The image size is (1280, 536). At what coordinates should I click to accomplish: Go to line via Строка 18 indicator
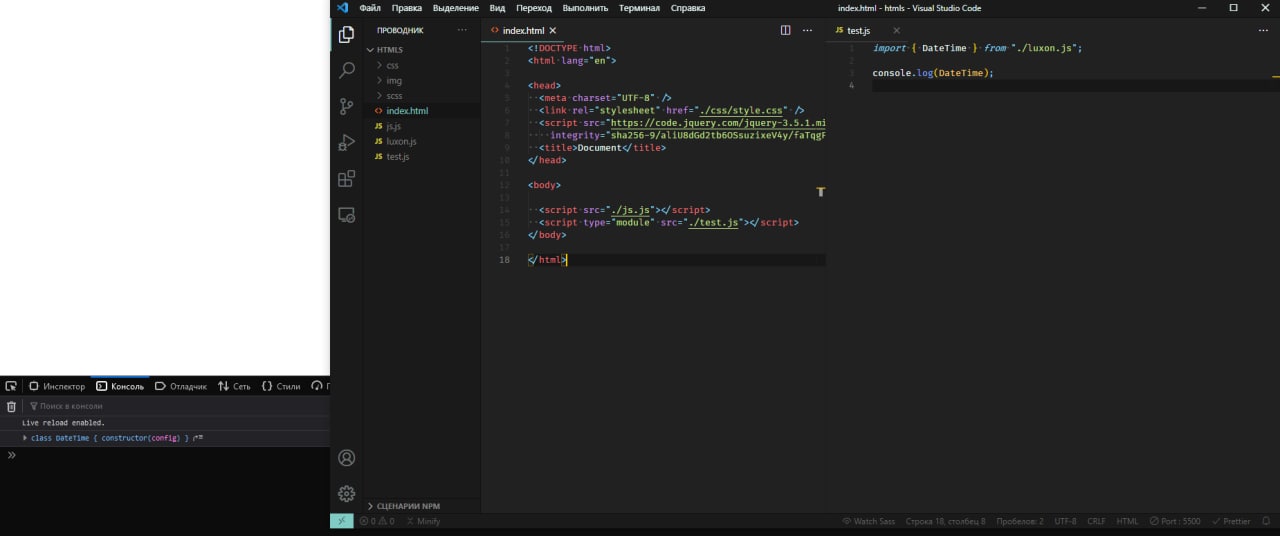(x=945, y=521)
